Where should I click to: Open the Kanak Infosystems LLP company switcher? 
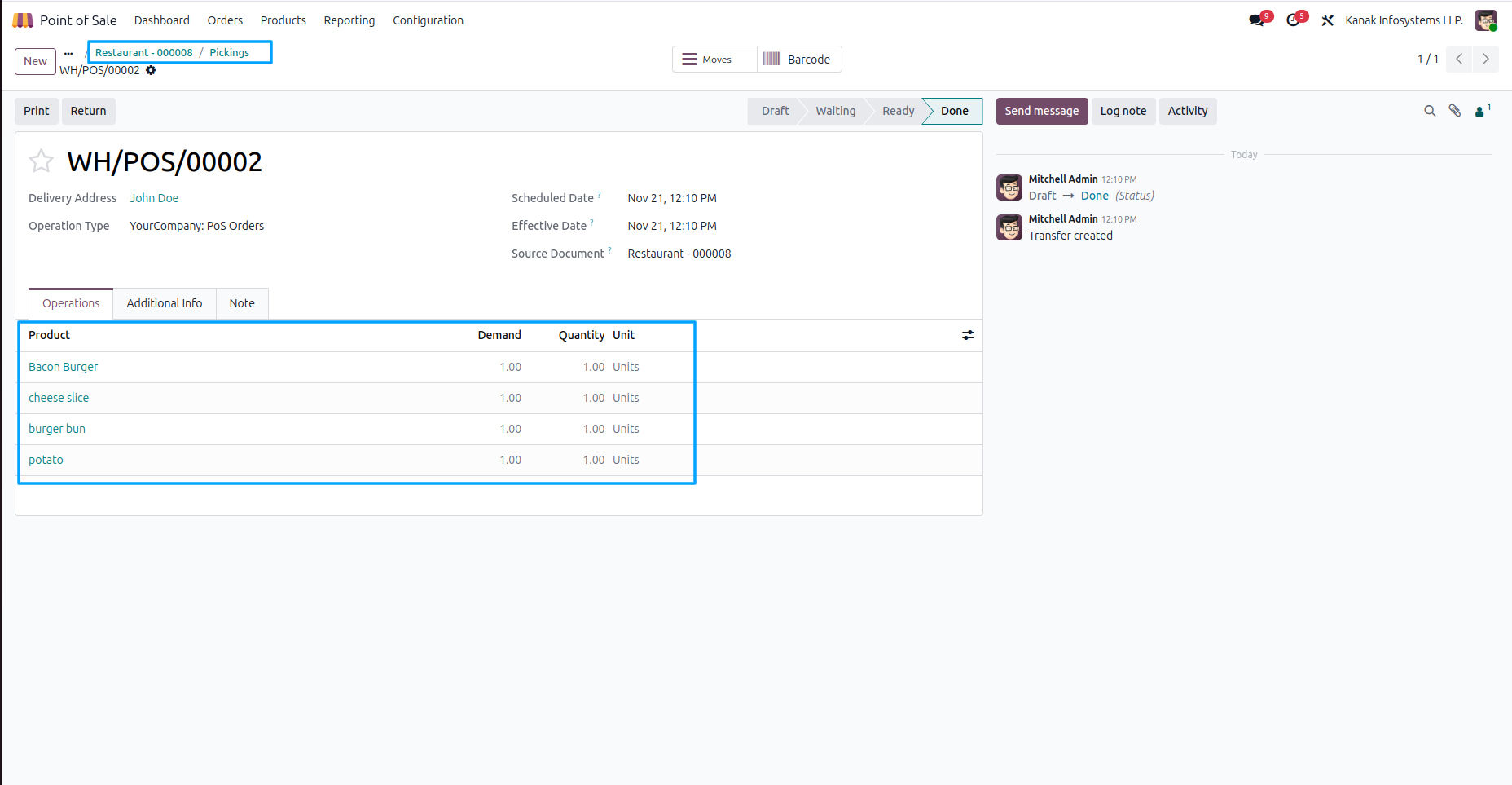[1404, 20]
